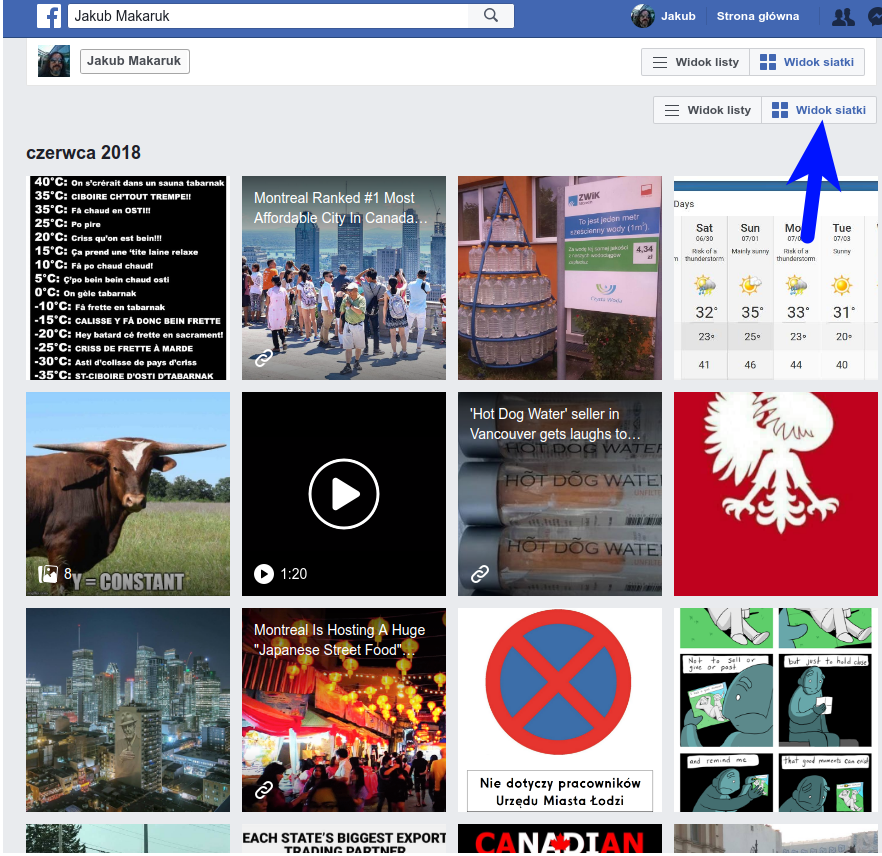Open the white eagle on red tile
882x856 pixels.
[x=776, y=494]
